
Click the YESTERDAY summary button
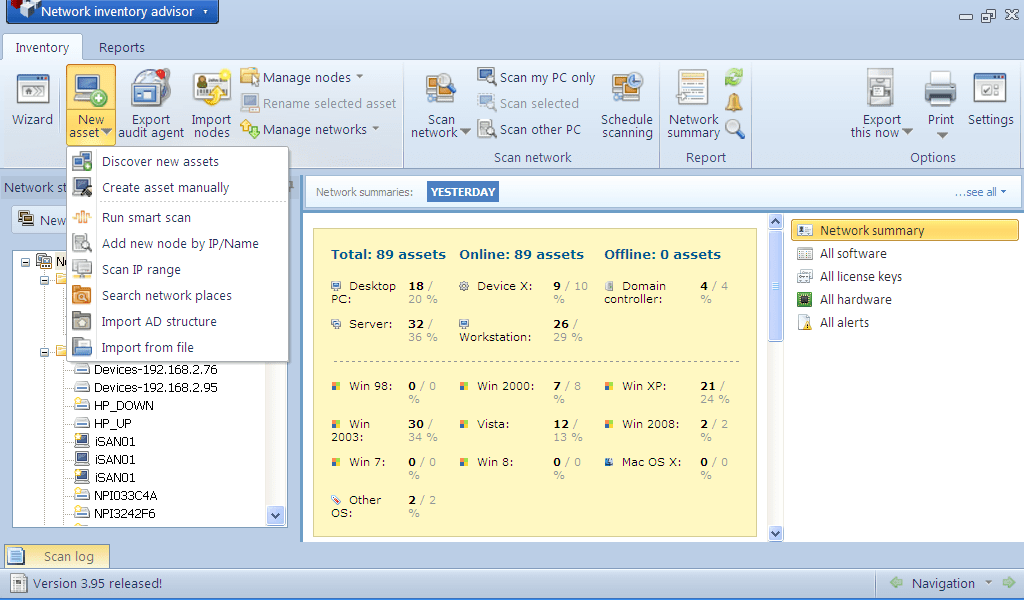(462, 191)
